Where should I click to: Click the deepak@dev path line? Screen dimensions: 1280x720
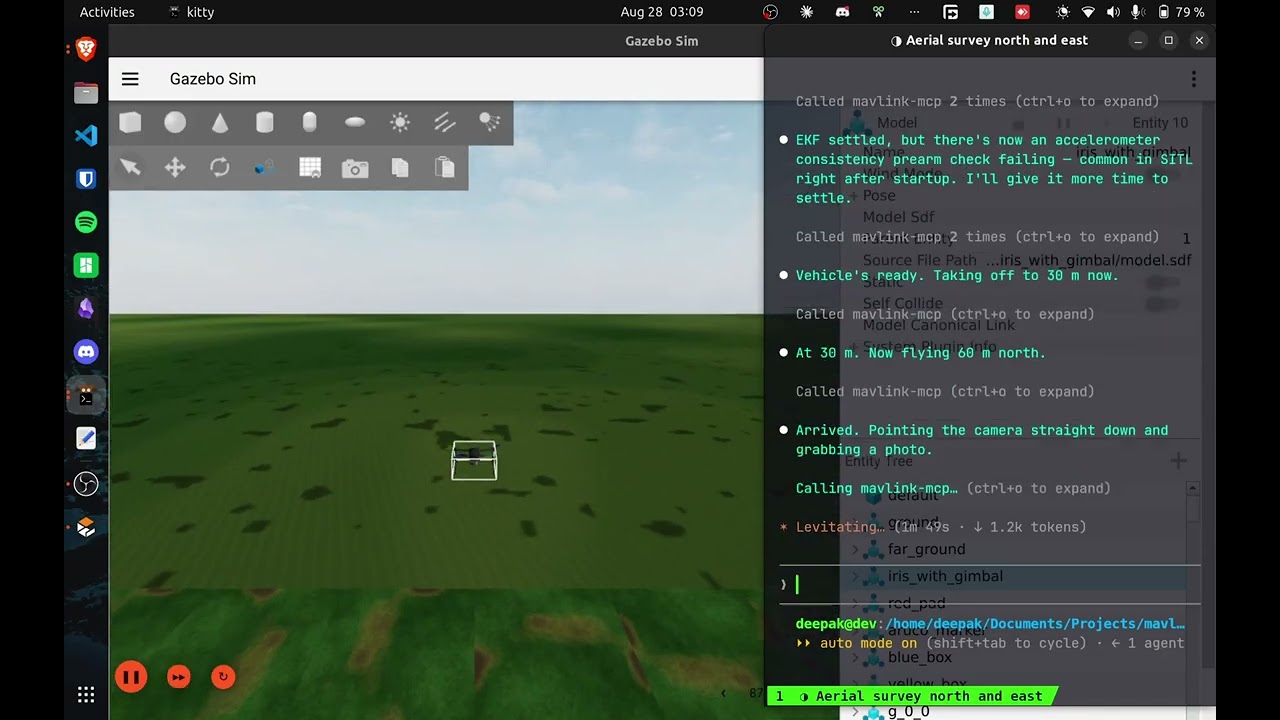coord(990,624)
